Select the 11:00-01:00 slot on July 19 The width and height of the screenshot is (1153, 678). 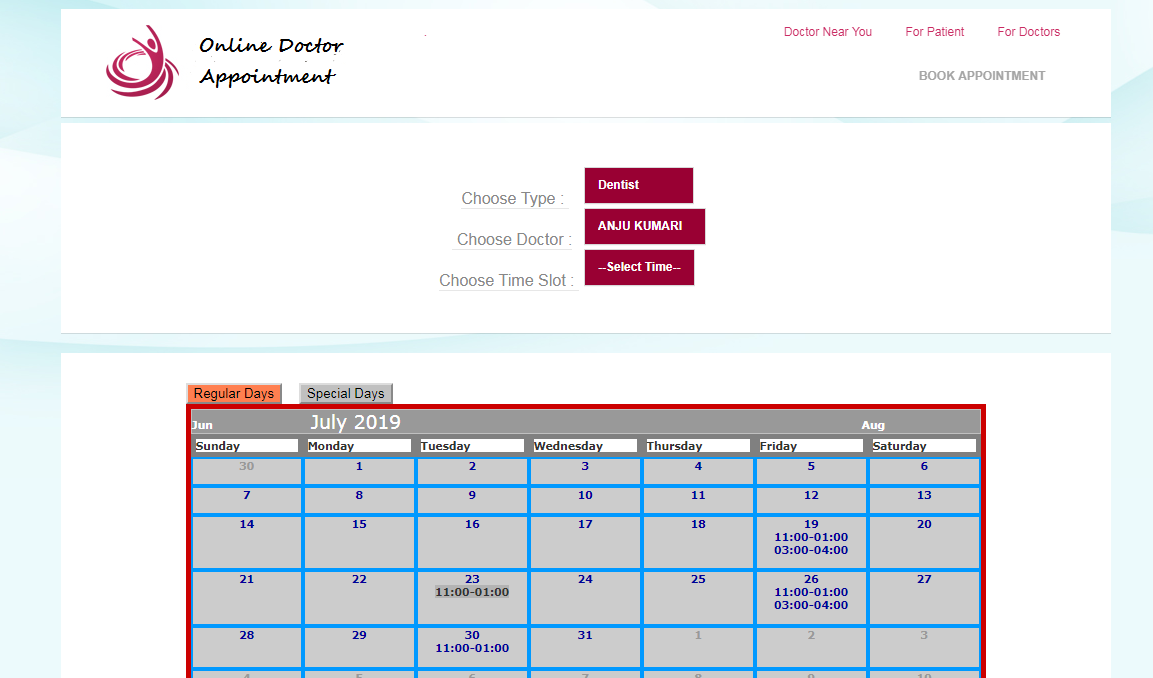811,538
